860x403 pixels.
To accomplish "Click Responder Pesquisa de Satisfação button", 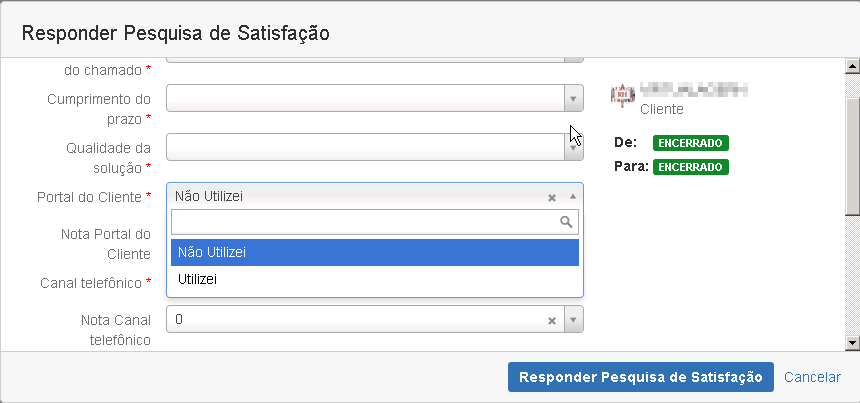I will 641,377.
